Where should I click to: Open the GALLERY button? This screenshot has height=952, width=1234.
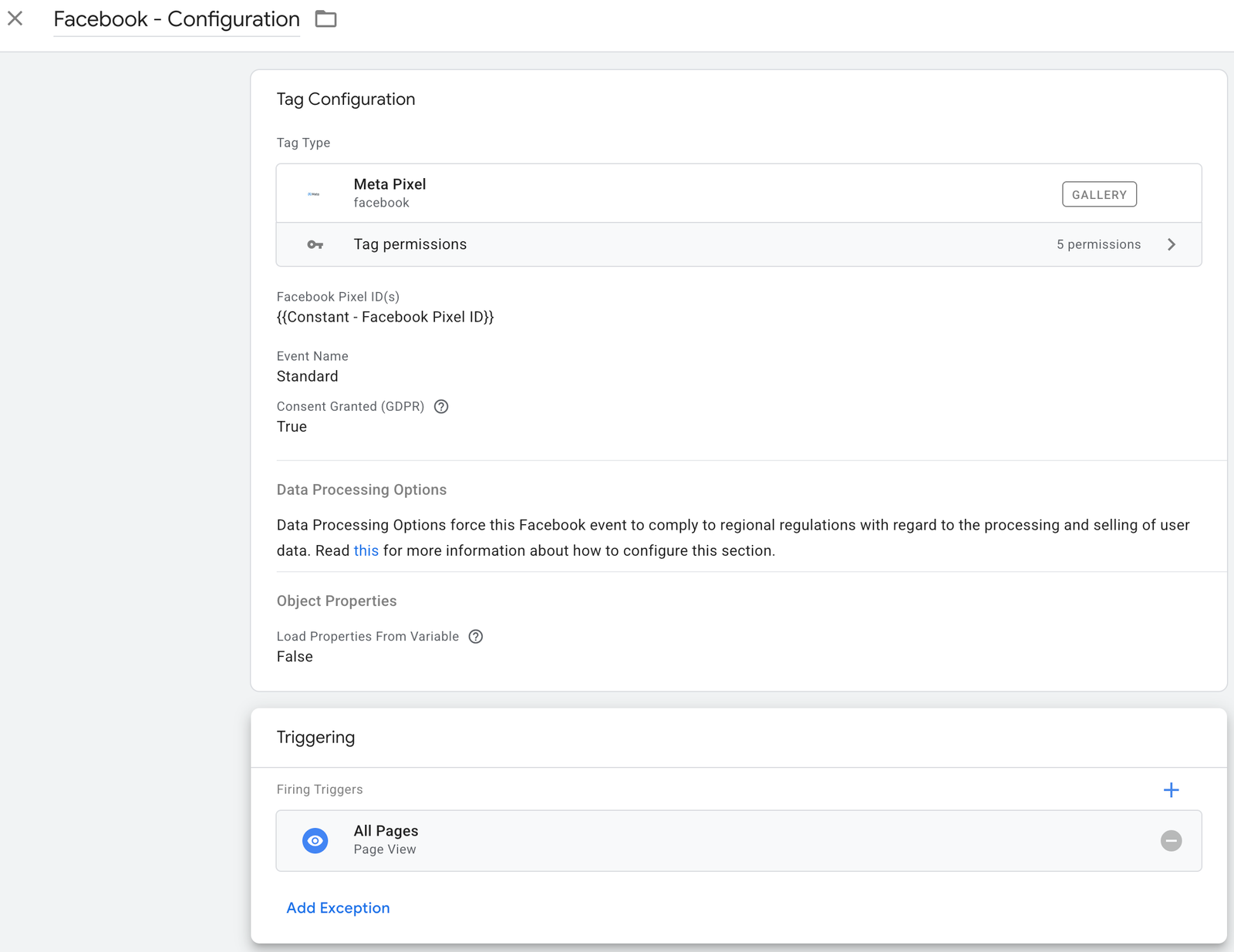click(1099, 194)
